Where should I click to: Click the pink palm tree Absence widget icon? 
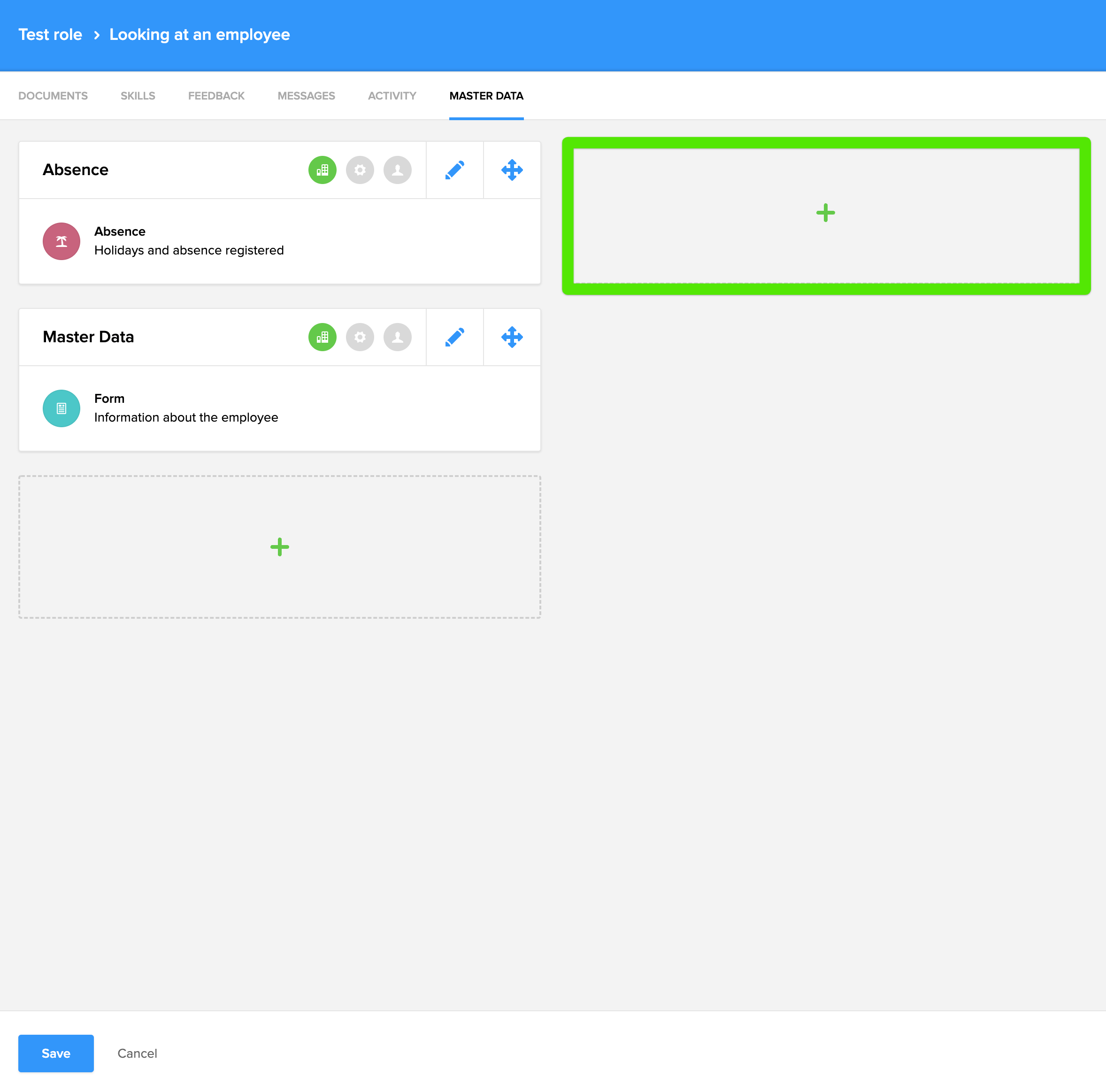(x=61, y=241)
